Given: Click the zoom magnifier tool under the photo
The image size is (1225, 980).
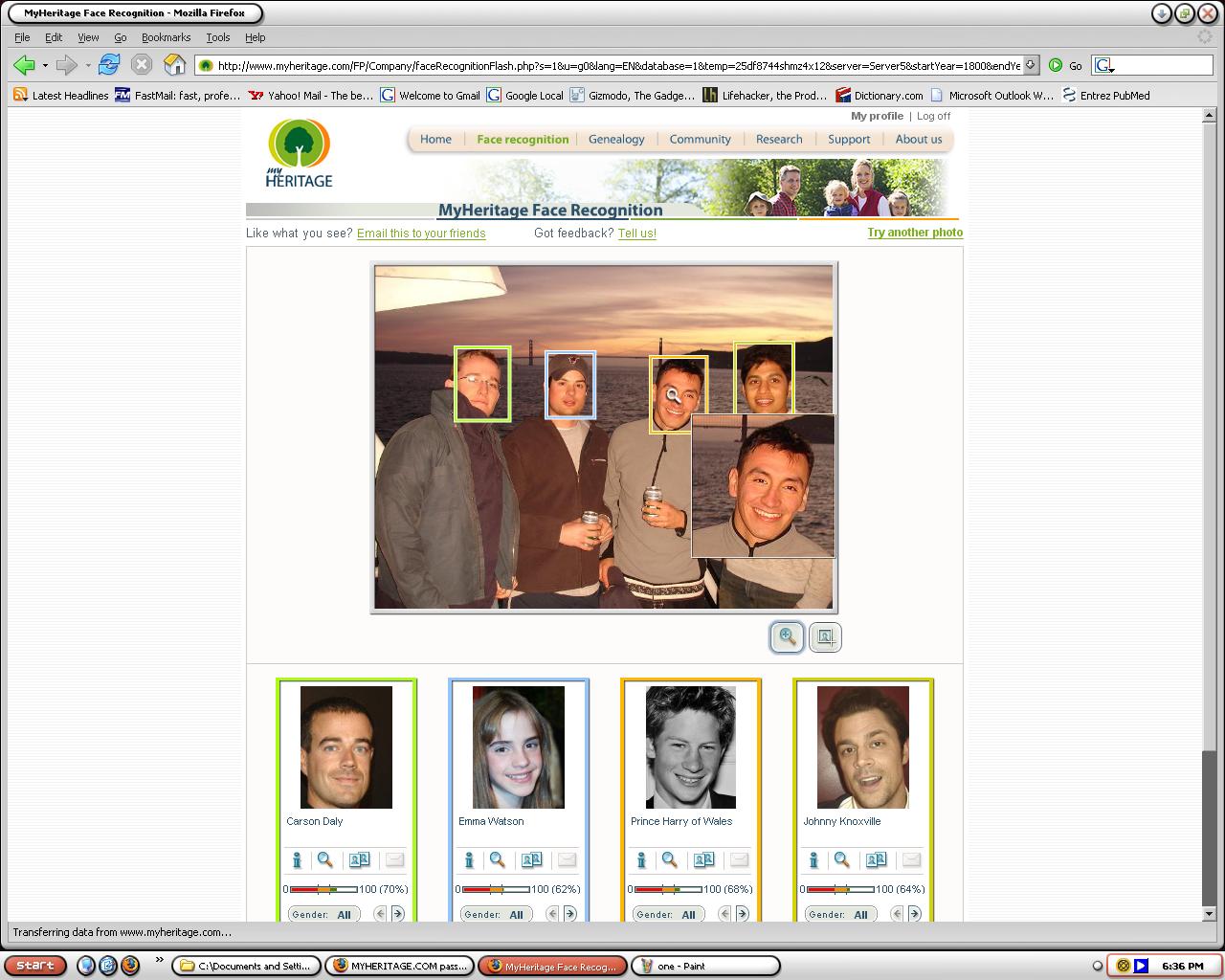Looking at the screenshot, I should [787, 637].
